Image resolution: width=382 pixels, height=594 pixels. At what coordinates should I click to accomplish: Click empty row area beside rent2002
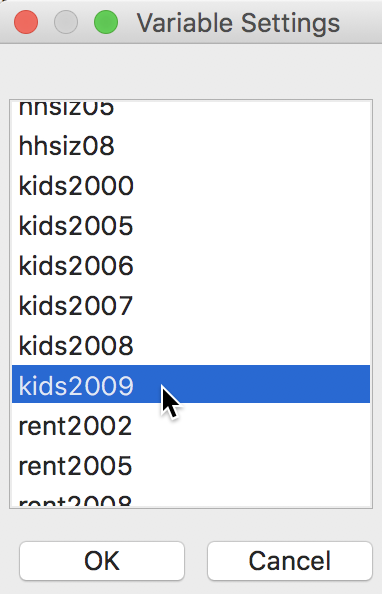tap(251, 426)
